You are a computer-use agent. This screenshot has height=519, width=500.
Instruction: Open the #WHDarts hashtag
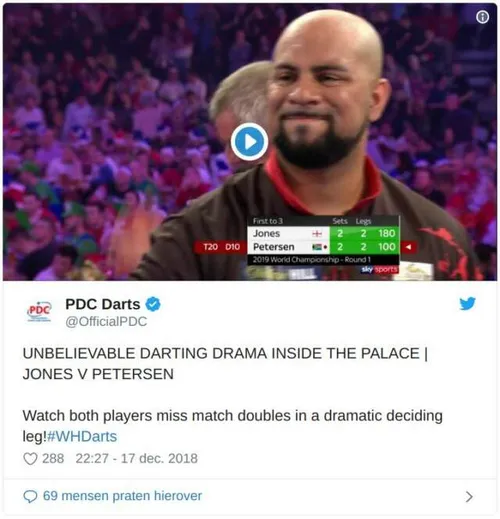point(82,436)
